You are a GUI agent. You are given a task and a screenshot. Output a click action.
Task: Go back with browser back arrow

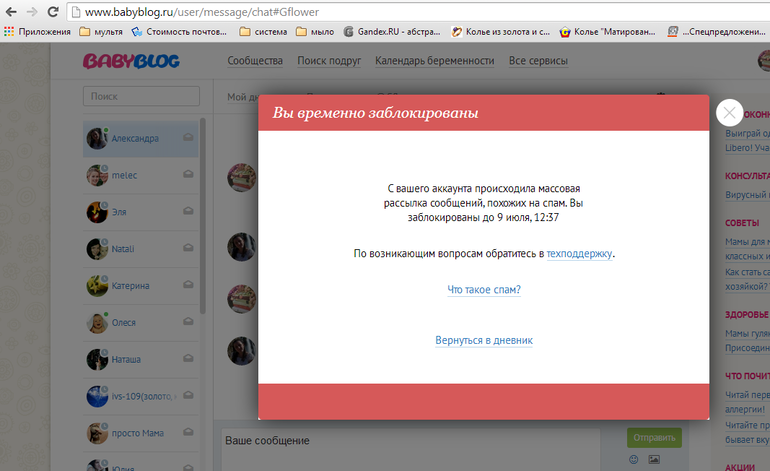[x=11, y=12]
